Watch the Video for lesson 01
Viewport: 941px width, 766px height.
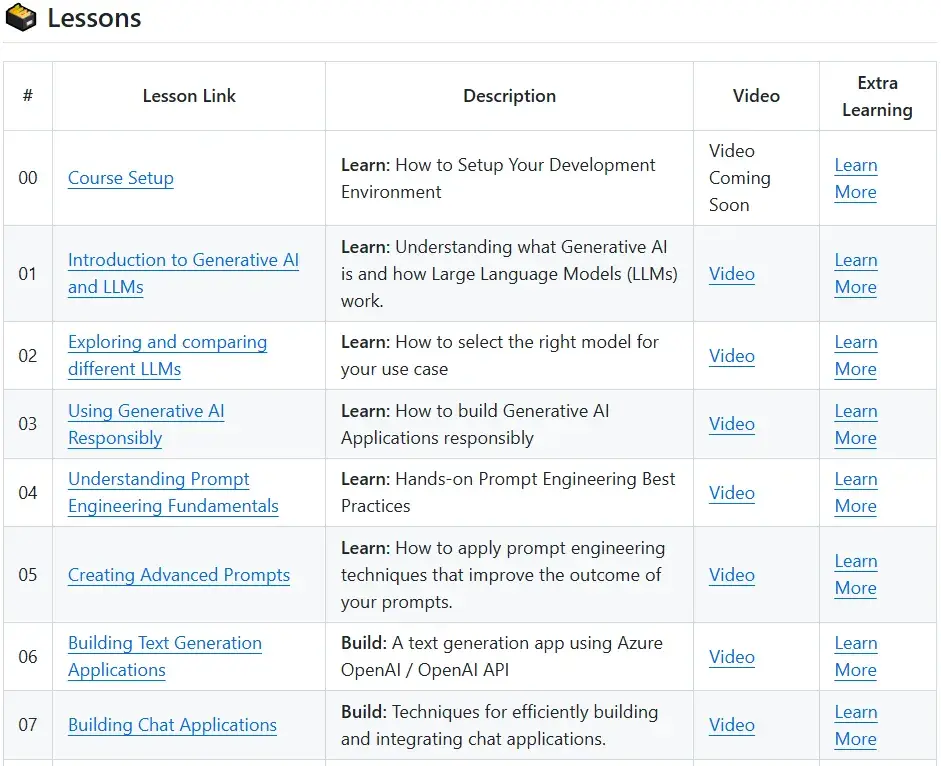pos(732,274)
